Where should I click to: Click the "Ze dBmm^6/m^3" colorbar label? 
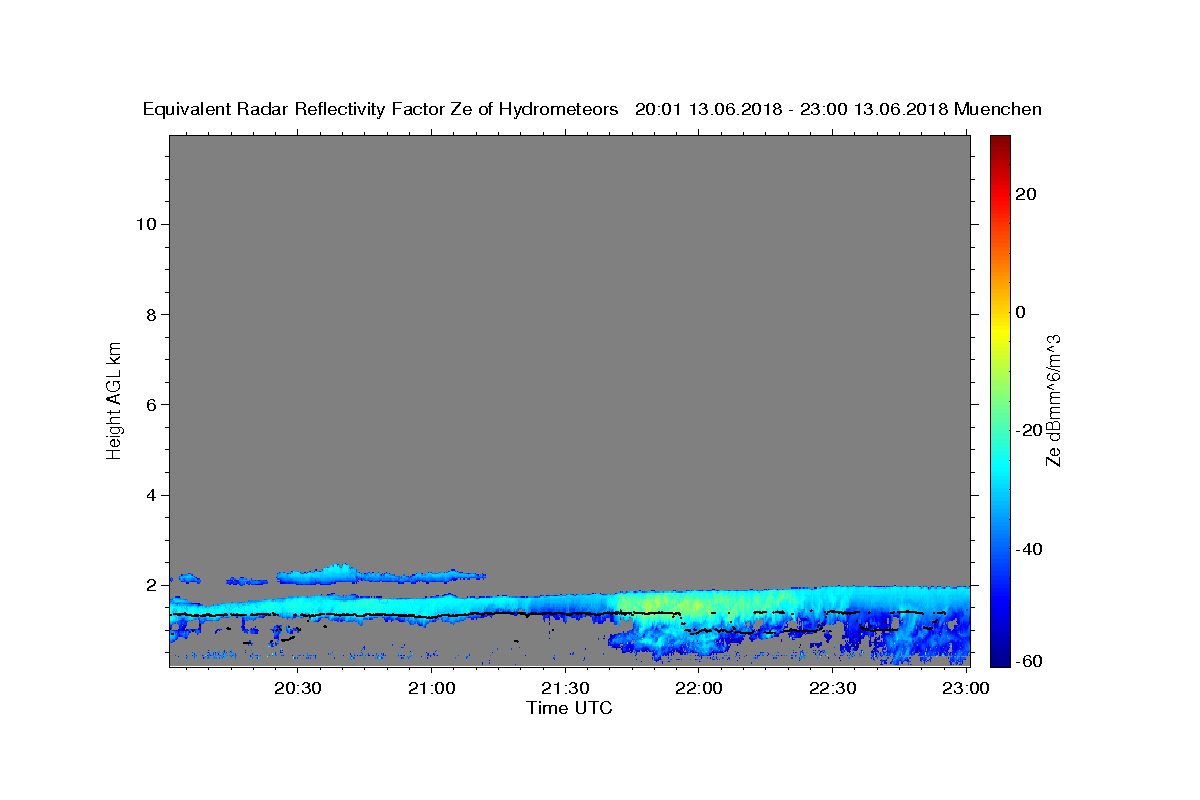coord(1053,400)
